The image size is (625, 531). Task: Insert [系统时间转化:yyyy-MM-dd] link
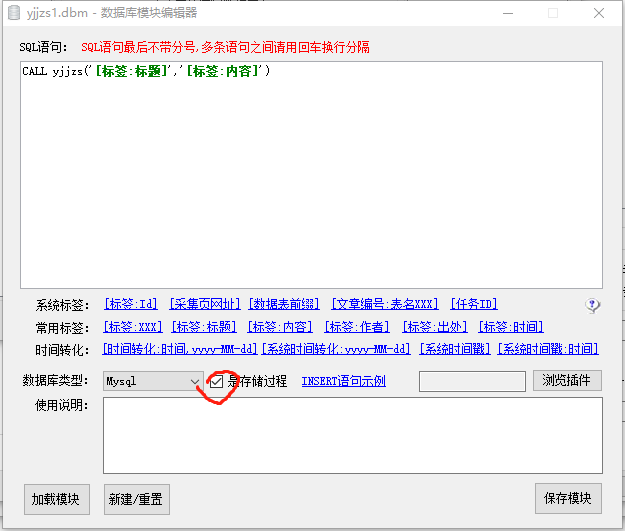coord(336,349)
